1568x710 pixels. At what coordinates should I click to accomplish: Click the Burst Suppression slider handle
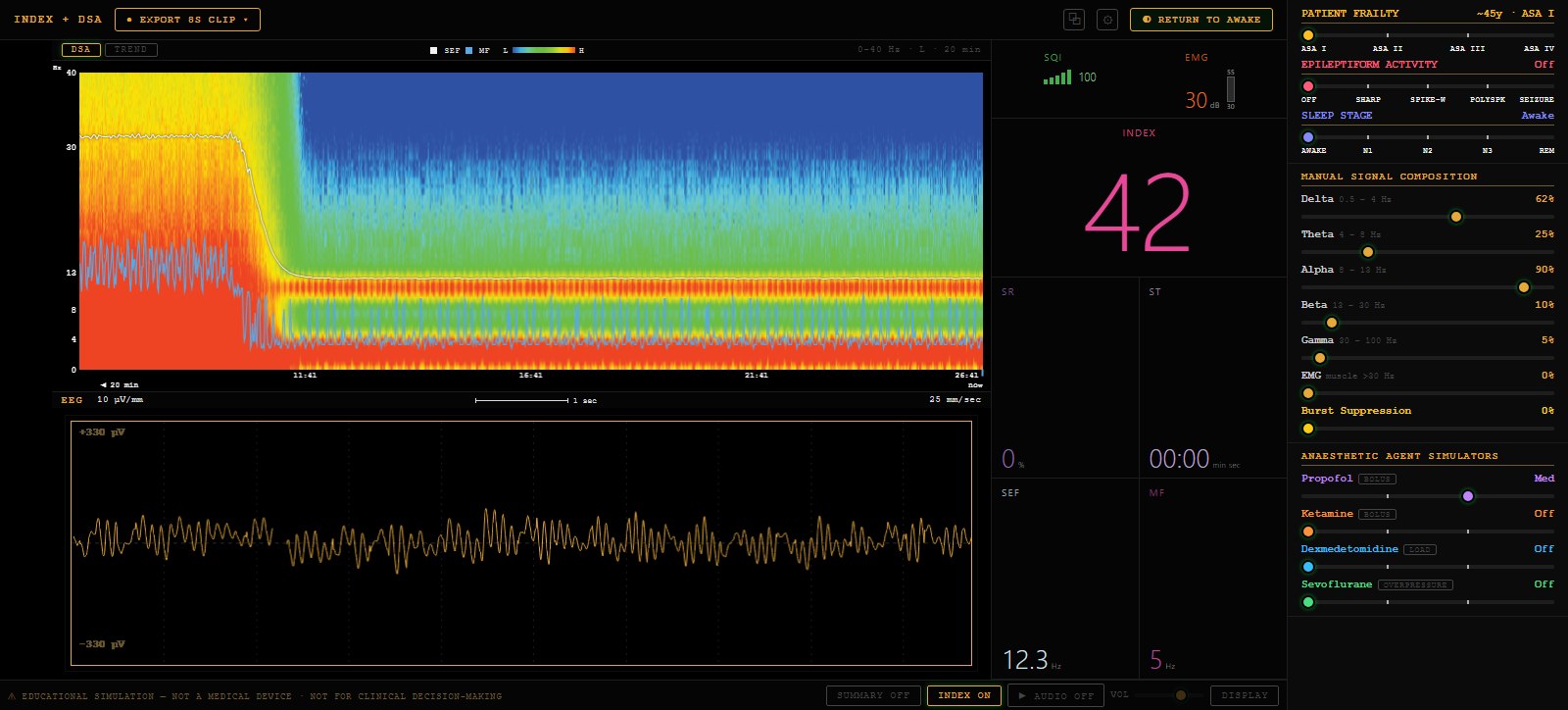tap(1308, 429)
